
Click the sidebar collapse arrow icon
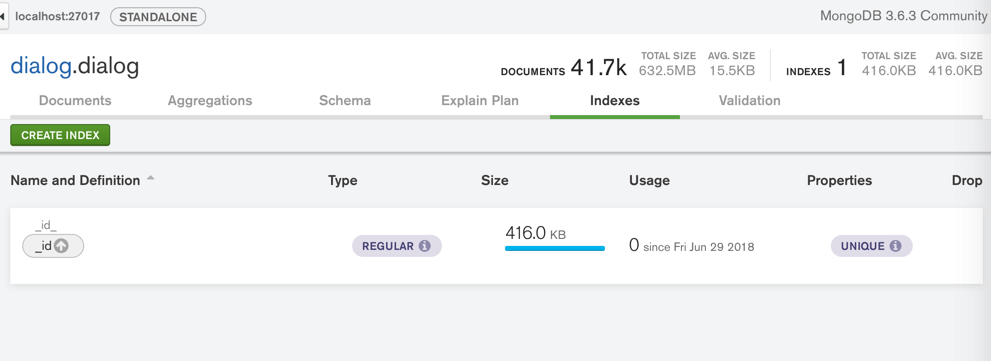[3, 16]
